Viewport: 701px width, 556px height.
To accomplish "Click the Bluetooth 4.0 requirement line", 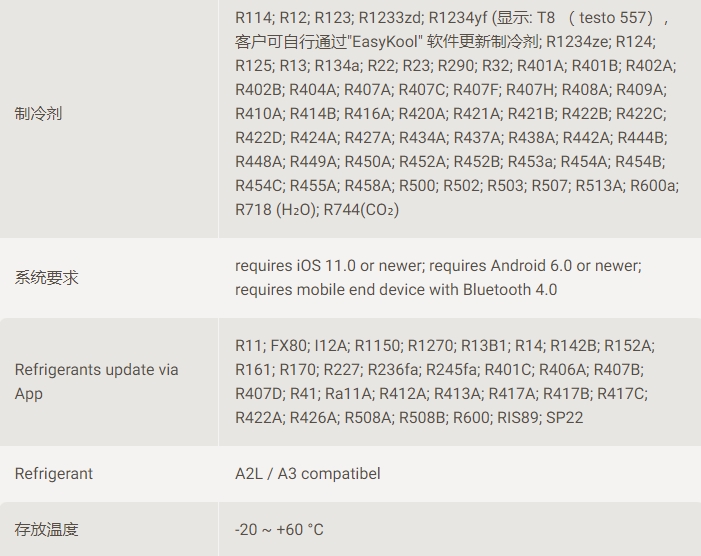I will pyautogui.click(x=396, y=290).
